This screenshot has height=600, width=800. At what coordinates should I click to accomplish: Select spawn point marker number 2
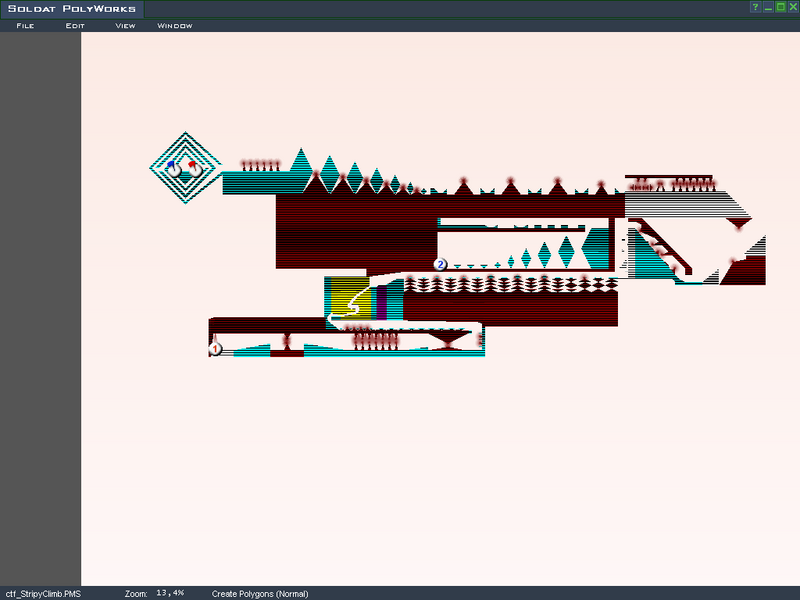[x=440, y=264]
